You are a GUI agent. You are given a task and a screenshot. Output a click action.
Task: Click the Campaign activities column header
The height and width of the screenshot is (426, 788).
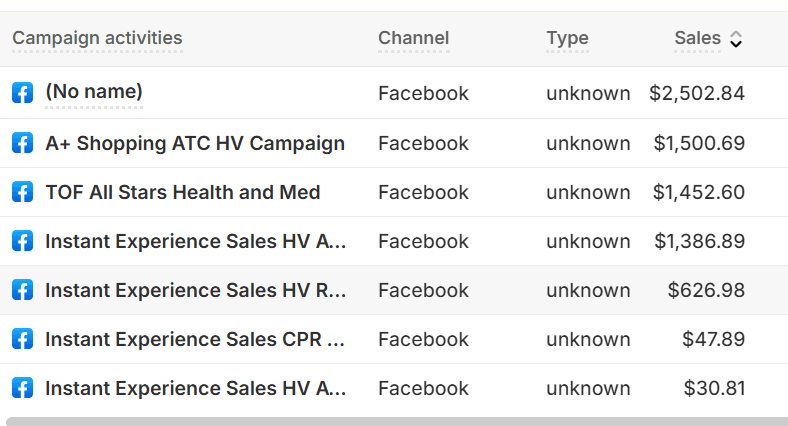pyautogui.click(x=97, y=39)
